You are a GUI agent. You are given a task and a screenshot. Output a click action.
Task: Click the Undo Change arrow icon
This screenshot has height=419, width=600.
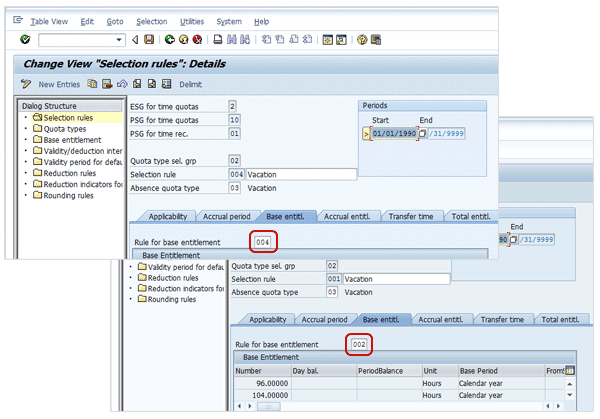tap(122, 84)
